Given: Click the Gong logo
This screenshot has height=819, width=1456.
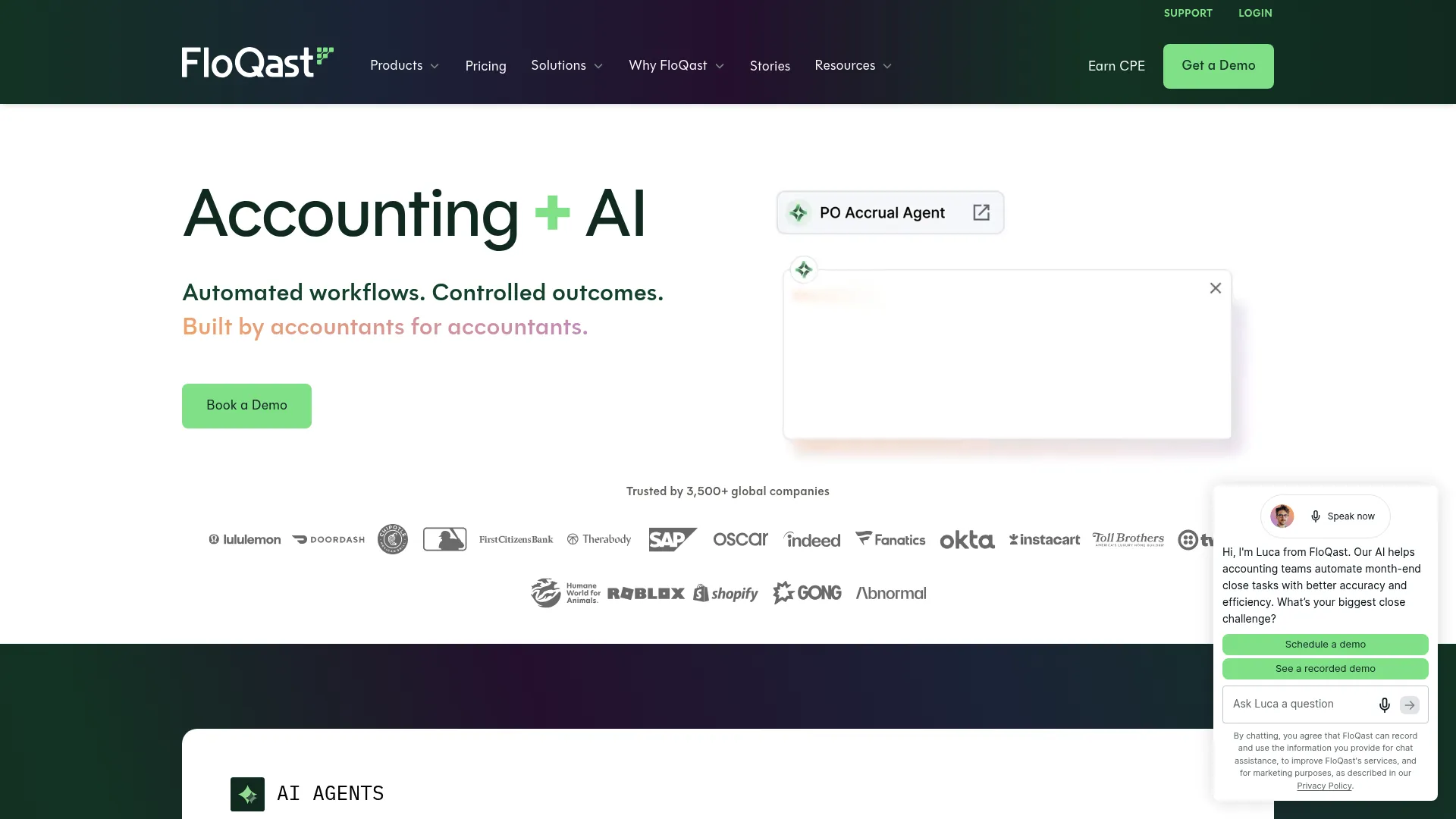Looking at the screenshot, I should (x=807, y=593).
